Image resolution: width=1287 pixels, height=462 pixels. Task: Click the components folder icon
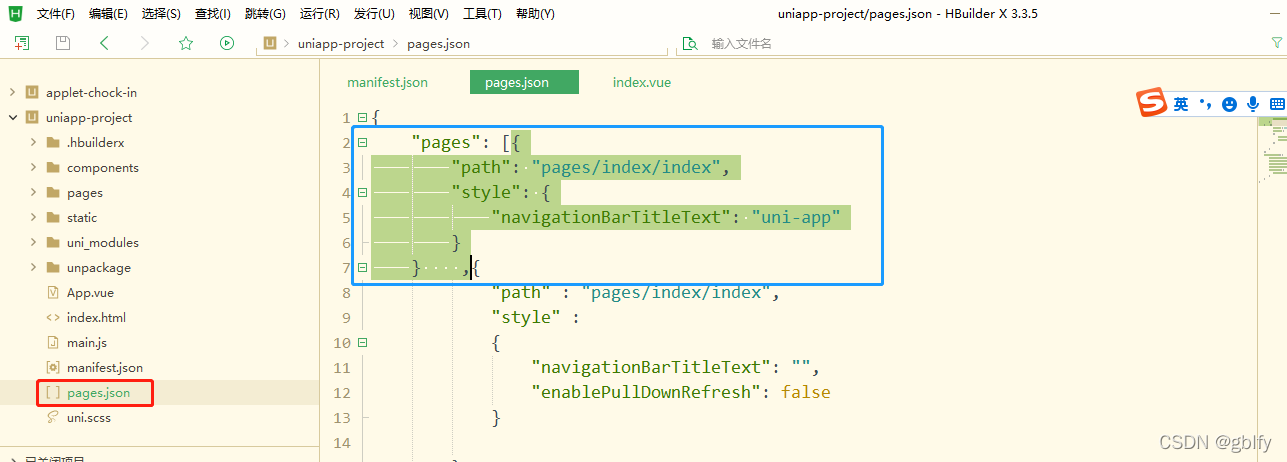pos(53,168)
